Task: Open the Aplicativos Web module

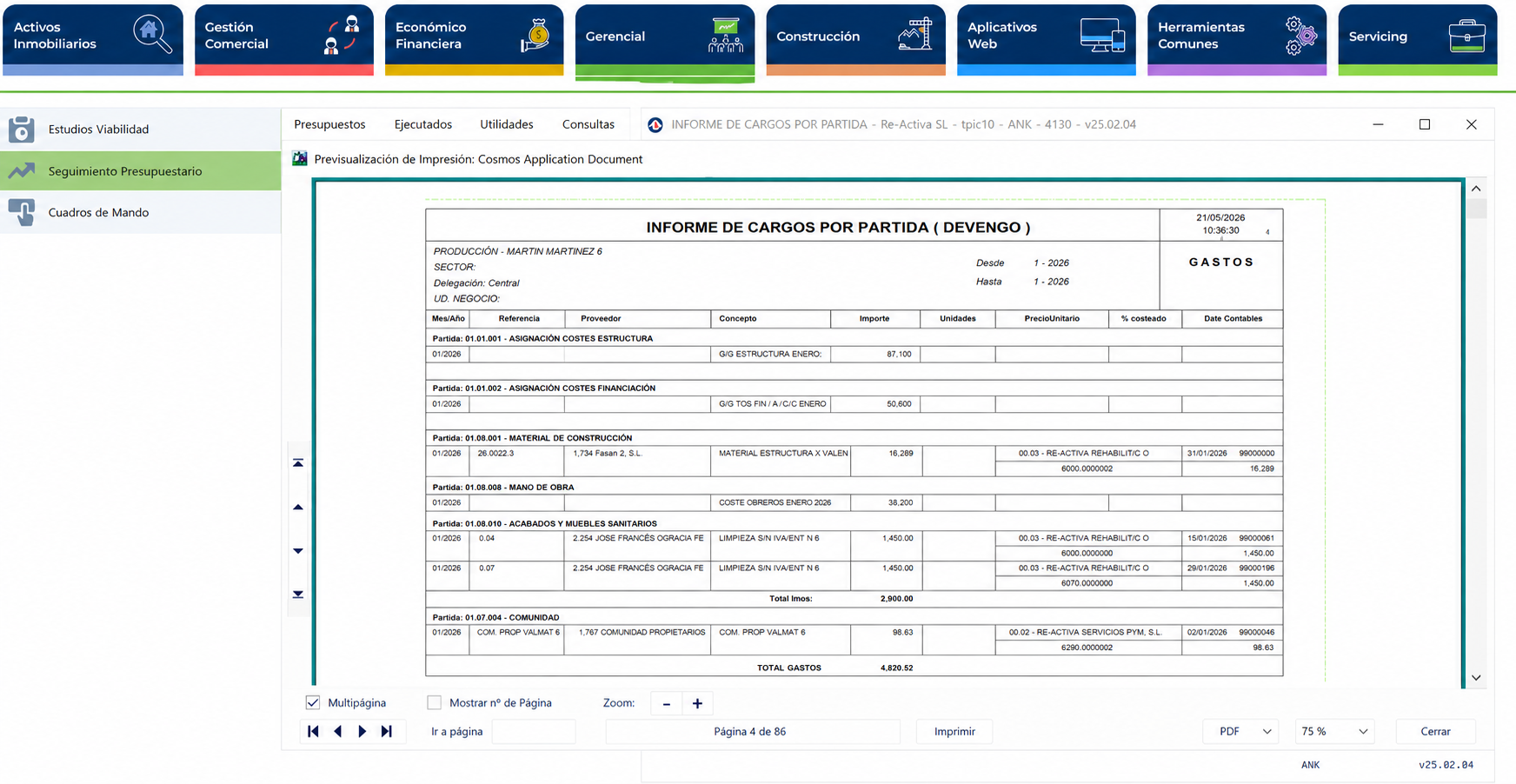Action: 1047,39
